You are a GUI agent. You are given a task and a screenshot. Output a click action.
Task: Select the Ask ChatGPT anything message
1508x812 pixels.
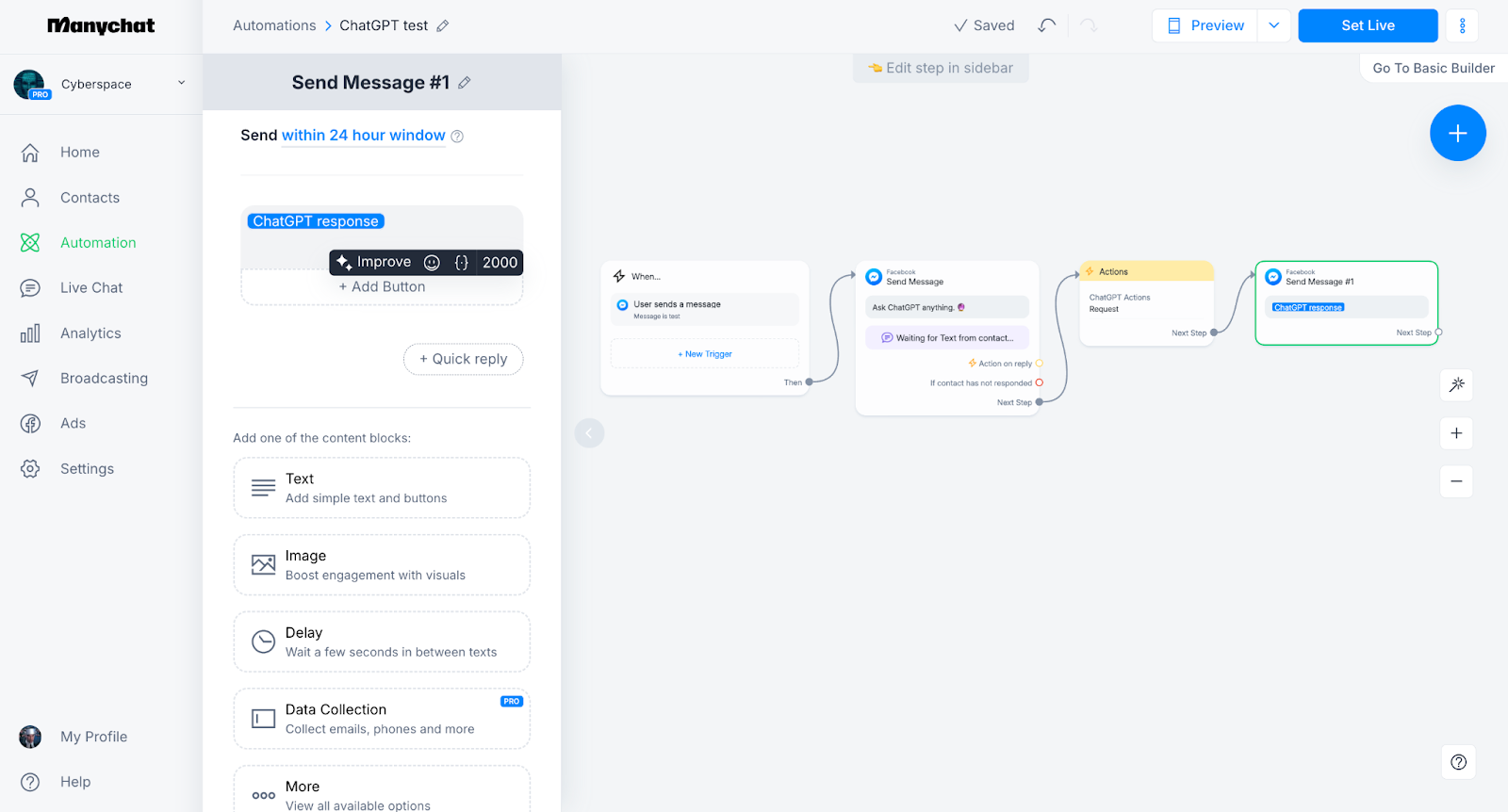coord(947,307)
